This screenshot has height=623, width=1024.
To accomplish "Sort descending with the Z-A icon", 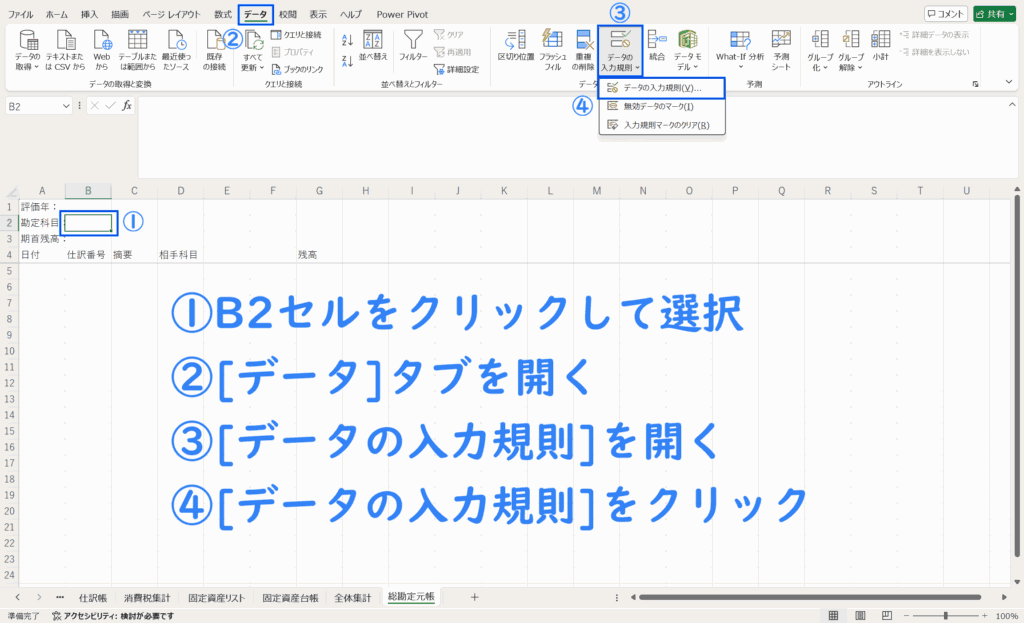I will [347, 62].
